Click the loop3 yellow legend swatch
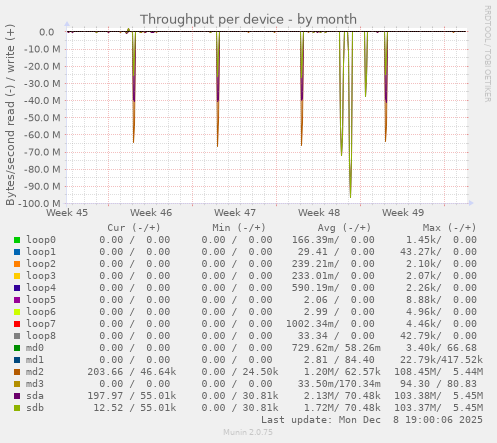This screenshot has width=497, height=443. (x=17, y=276)
